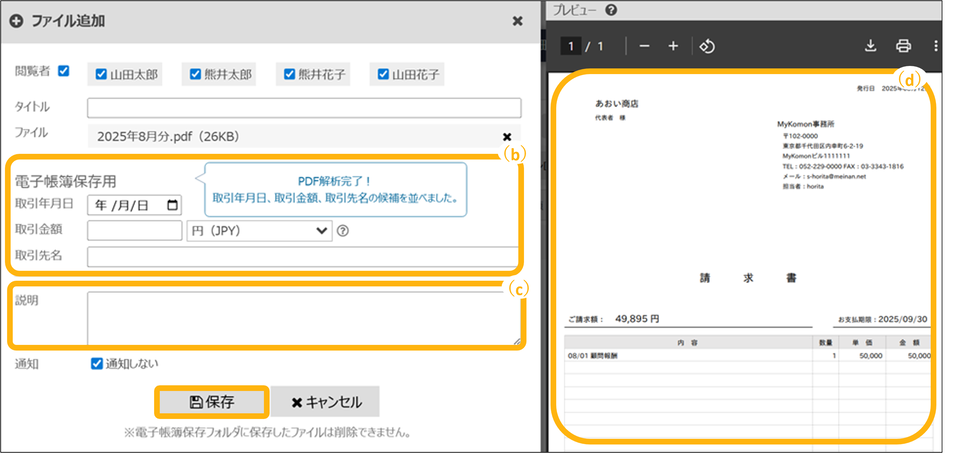This screenshot has width=964, height=453.
Task: Click the help icon beside currency selector
Action: tap(343, 231)
